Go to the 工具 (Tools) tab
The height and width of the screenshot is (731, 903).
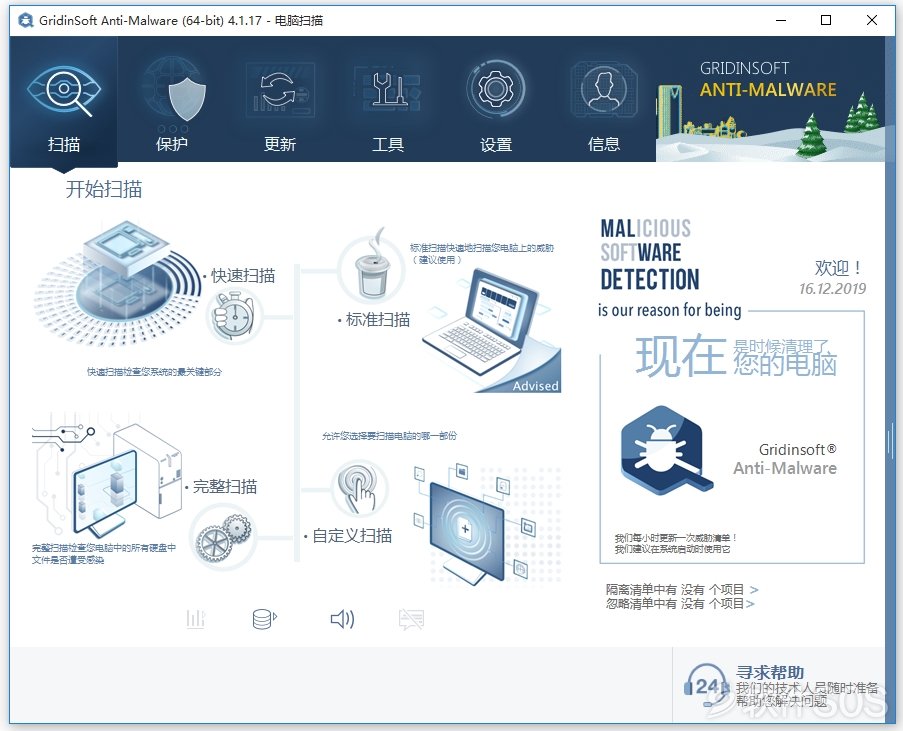pos(388,101)
